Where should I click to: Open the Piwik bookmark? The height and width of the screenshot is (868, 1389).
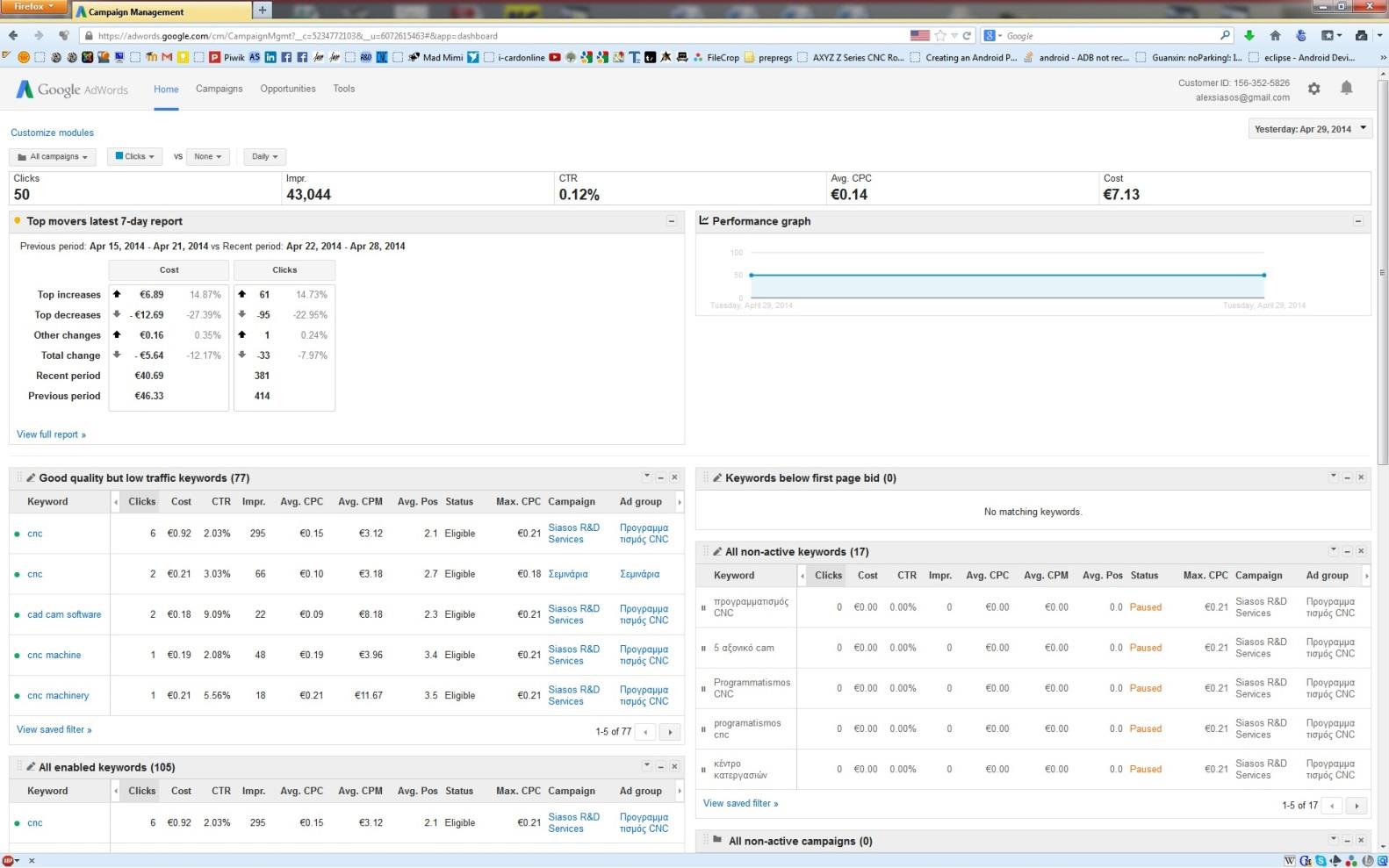point(227,57)
